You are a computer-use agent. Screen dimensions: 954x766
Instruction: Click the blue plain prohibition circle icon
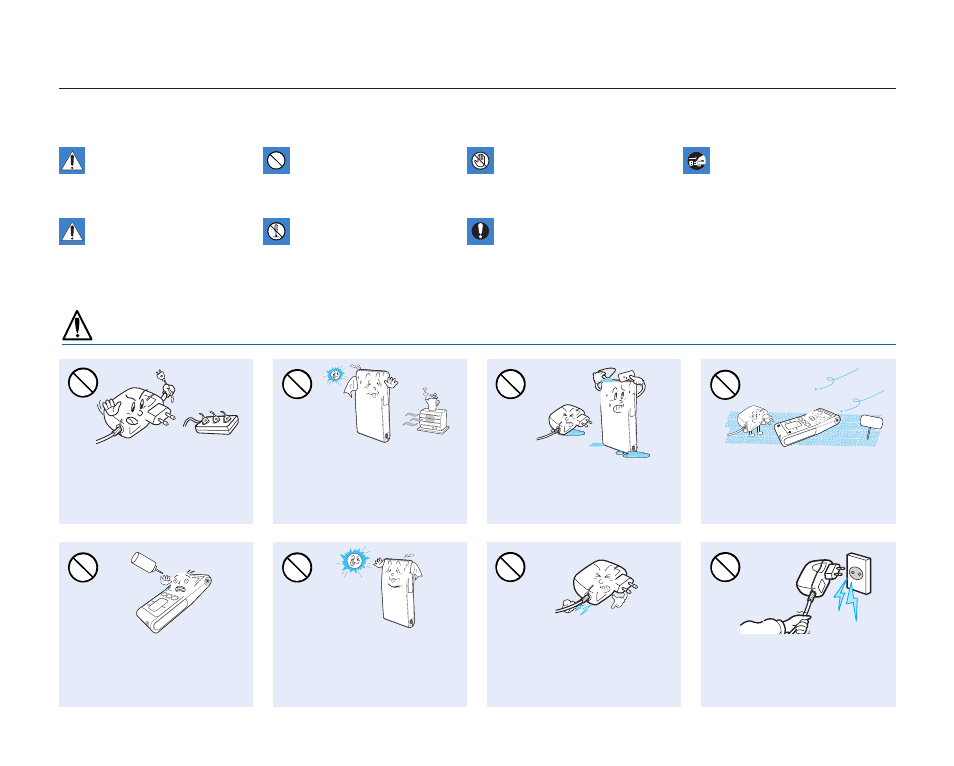point(276,161)
